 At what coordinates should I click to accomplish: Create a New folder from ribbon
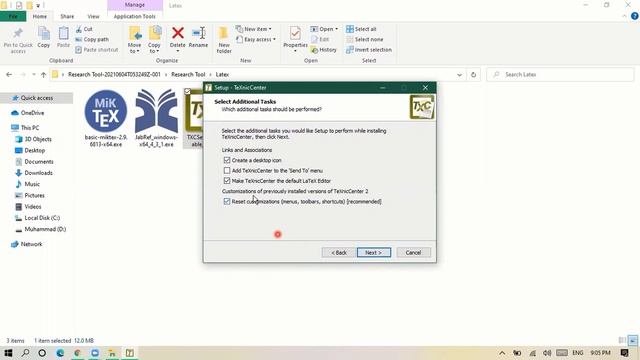coord(224,40)
